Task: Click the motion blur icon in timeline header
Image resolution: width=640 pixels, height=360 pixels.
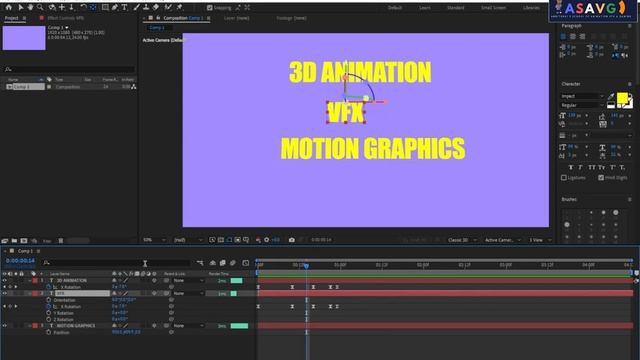Action: tap(233, 263)
